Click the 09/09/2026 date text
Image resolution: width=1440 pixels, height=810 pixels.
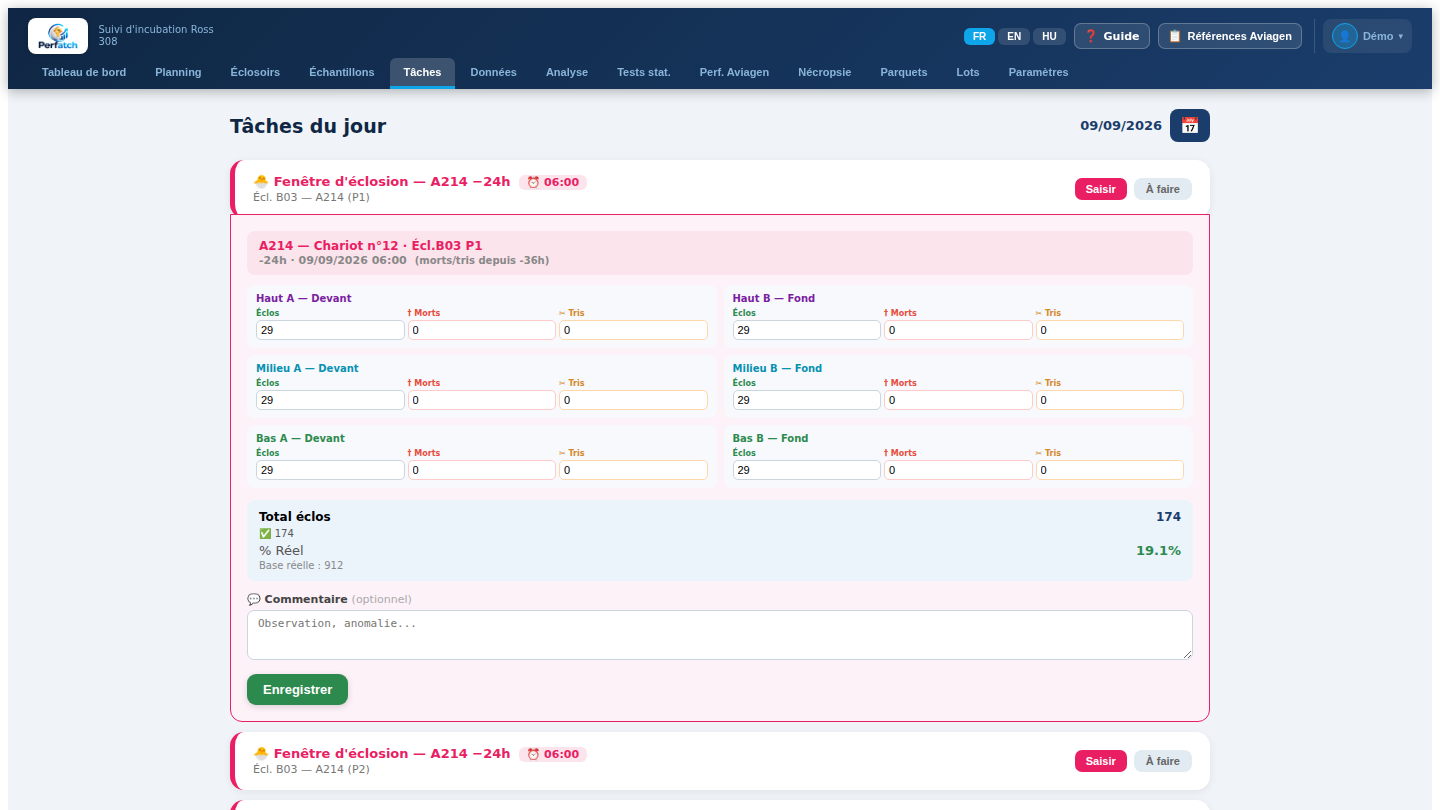[x=1121, y=126]
